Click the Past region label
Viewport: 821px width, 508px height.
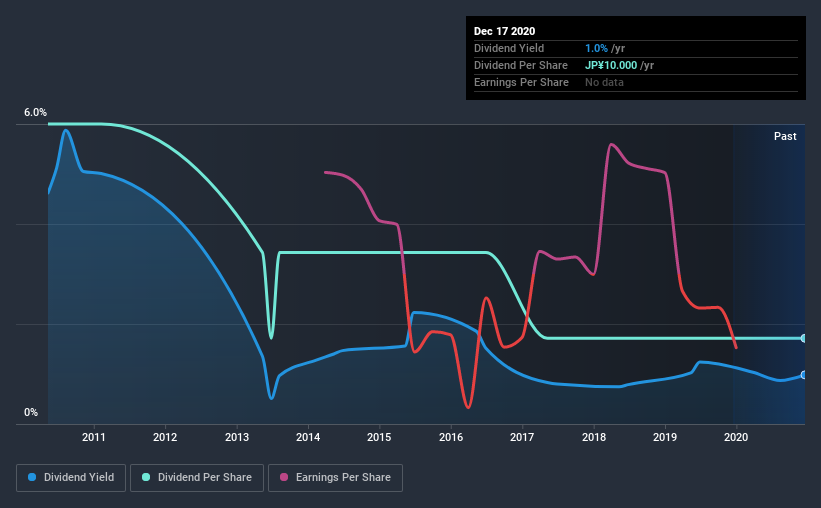785,136
